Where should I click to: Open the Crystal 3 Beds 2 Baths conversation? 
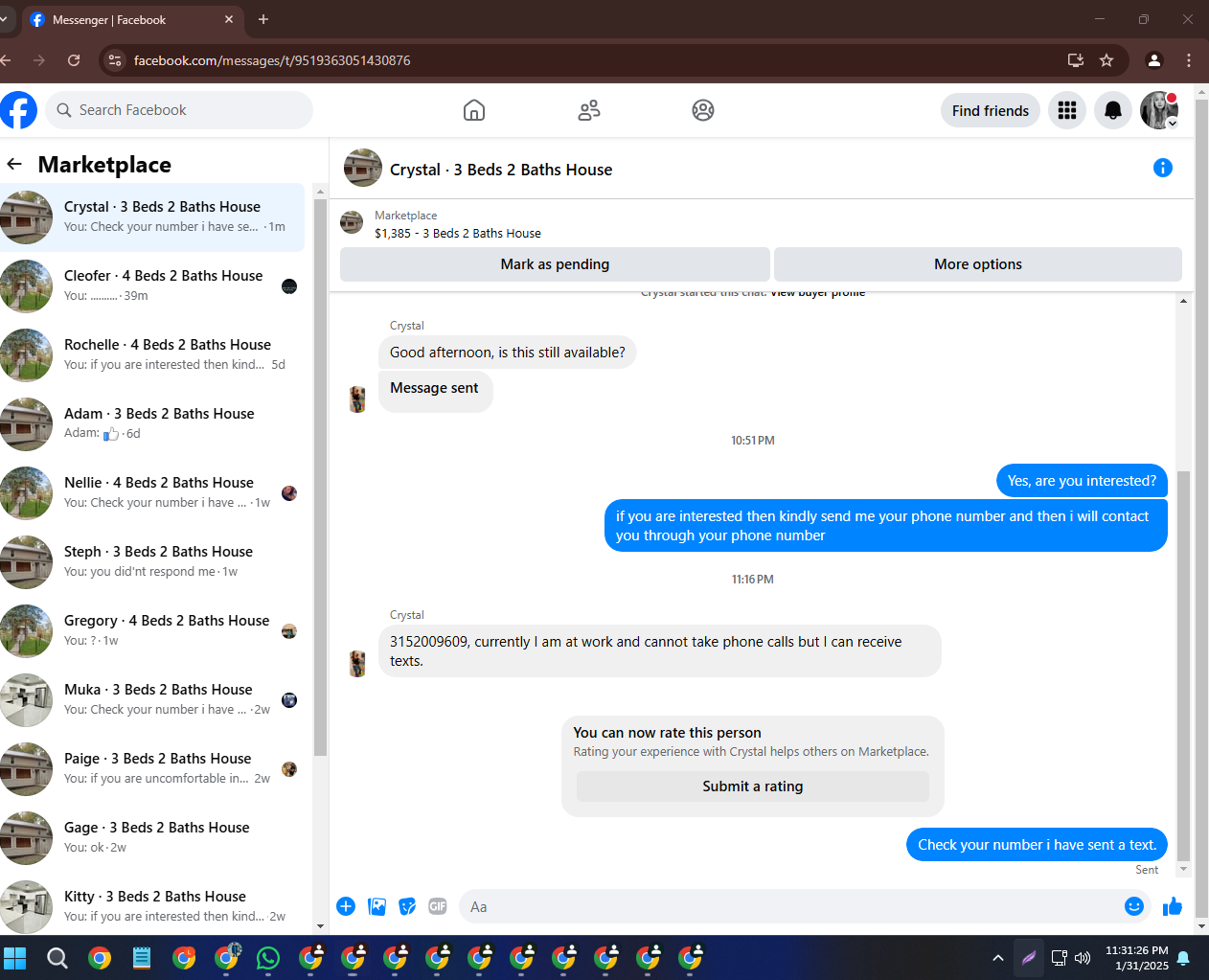[152, 217]
